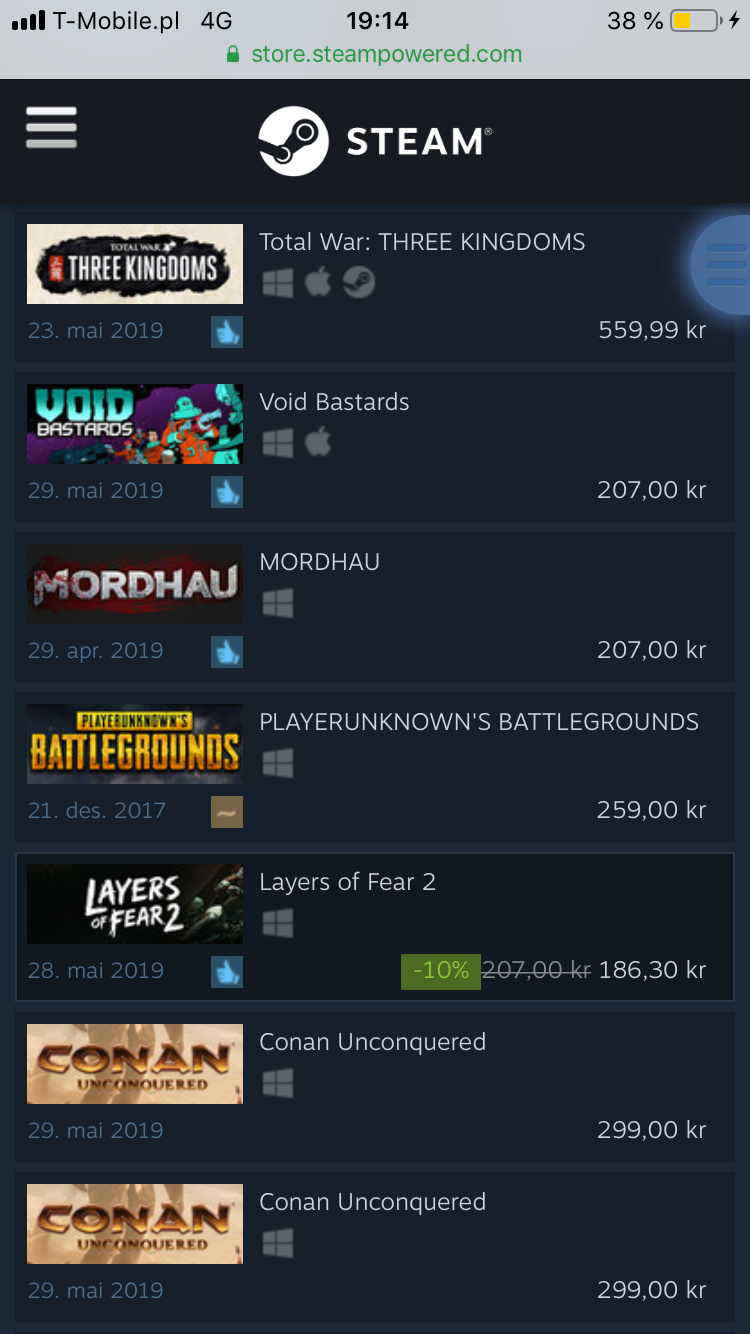Viewport: 750px width, 1334px height.
Task: Select the first Conan Unconquered thumbnail
Action: (x=135, y=1064)
